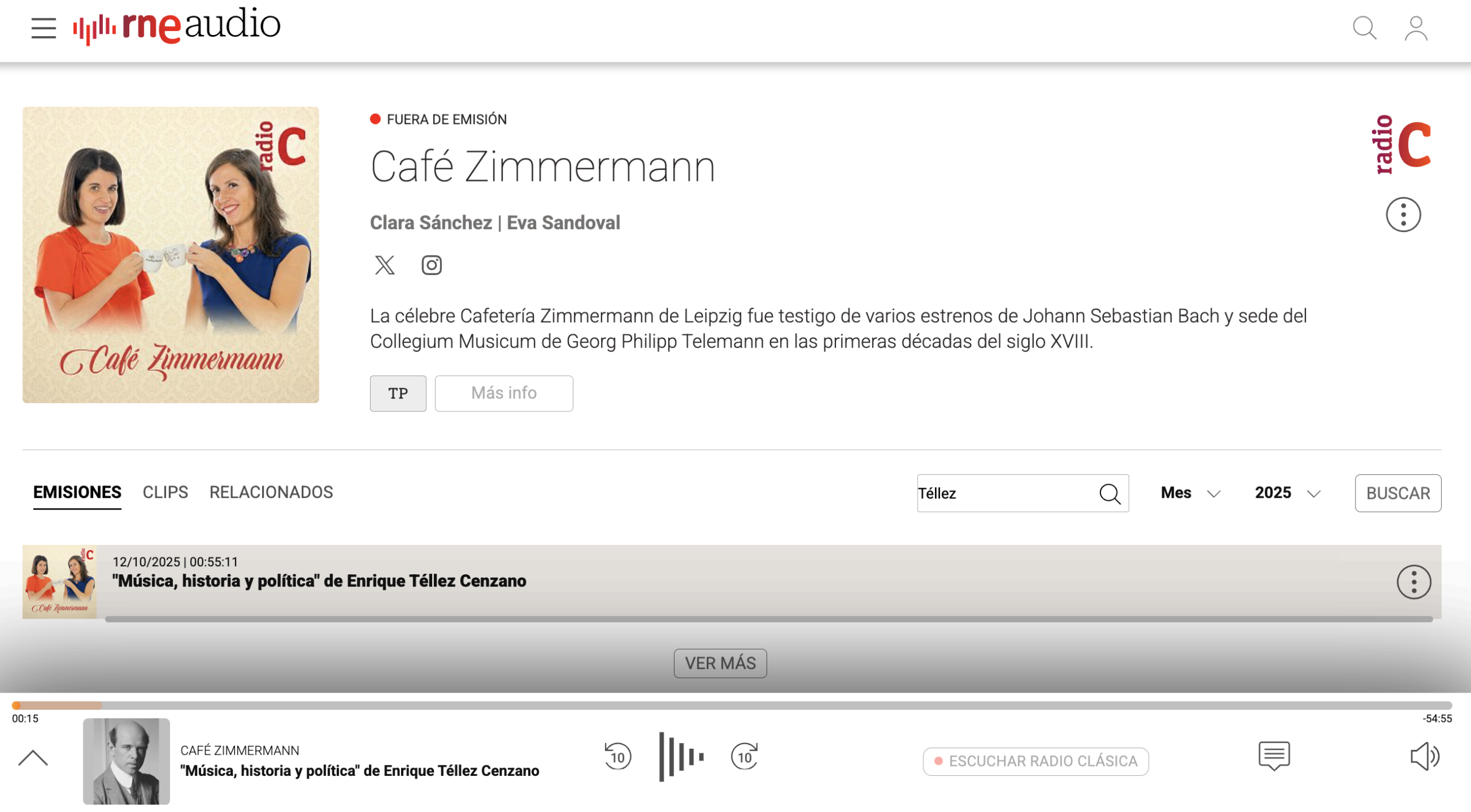Click the program description paragraph
The image size is (1471, 812).
[838, 328]
